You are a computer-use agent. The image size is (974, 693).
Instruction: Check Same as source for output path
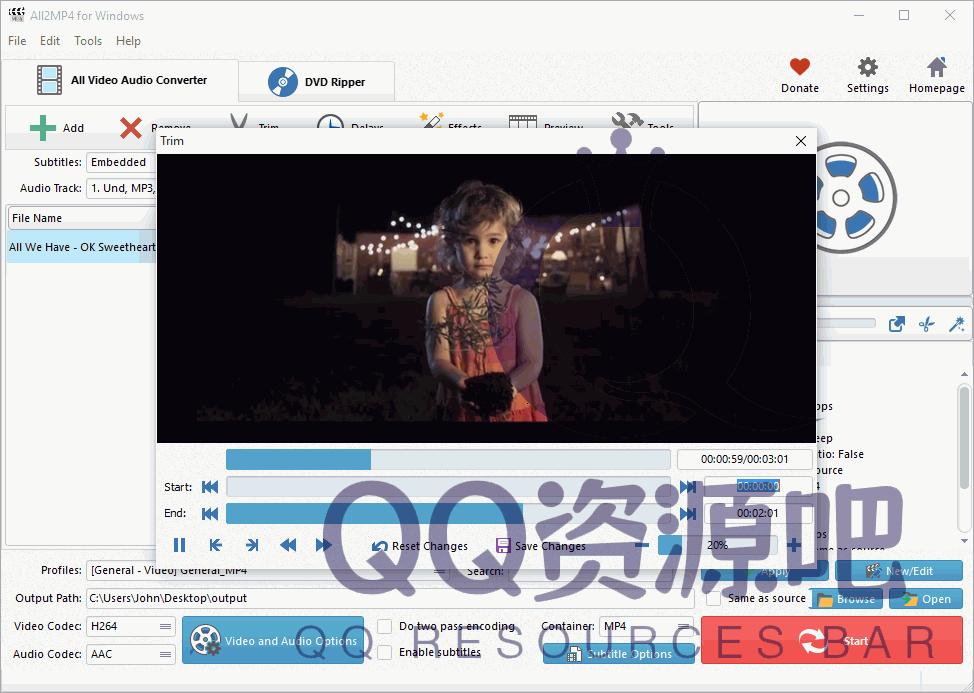(x=714, y=598)
